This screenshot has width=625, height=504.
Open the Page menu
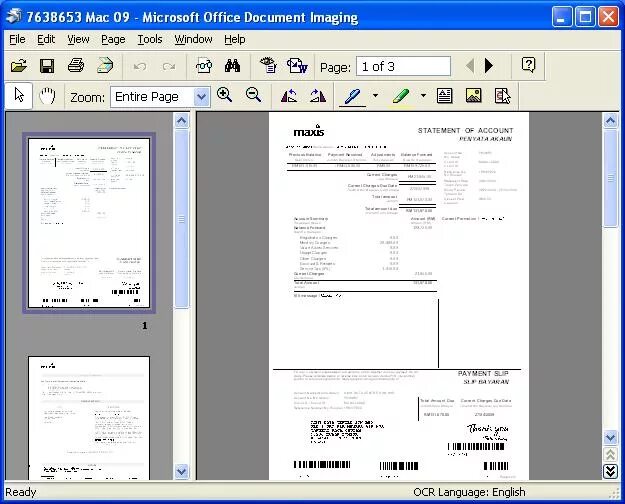(x=113, y=39)
